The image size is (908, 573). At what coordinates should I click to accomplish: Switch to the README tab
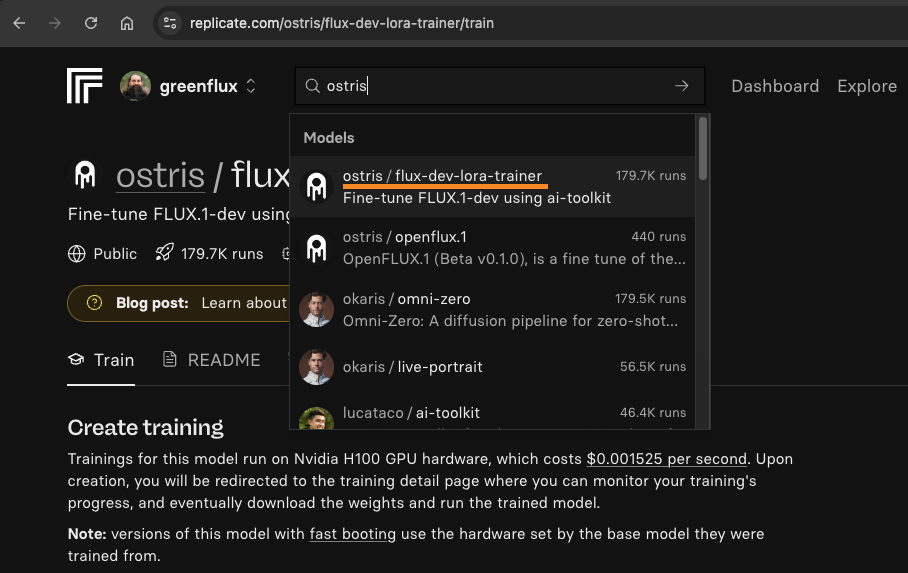(212, 360)
